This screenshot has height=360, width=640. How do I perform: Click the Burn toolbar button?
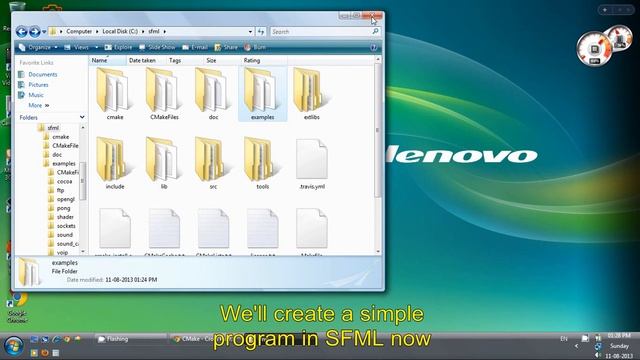tap(255, 47)
